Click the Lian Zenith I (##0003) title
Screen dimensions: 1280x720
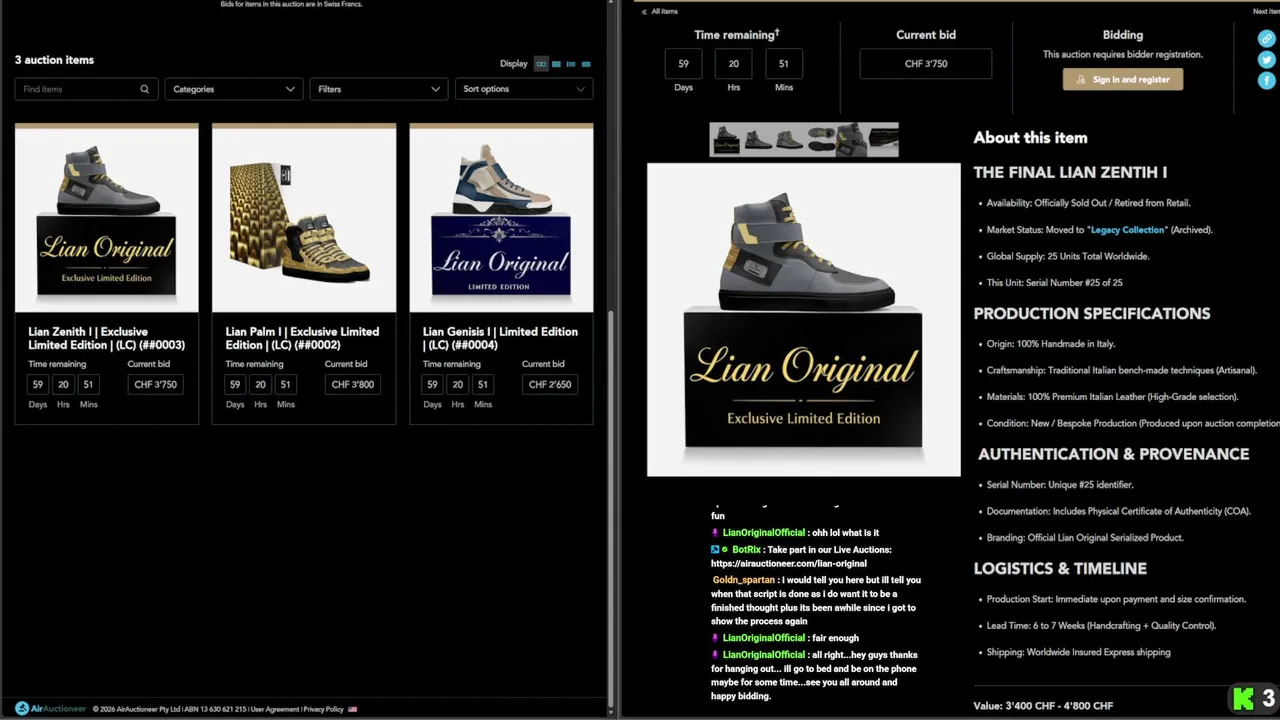[x=106, y=338]
